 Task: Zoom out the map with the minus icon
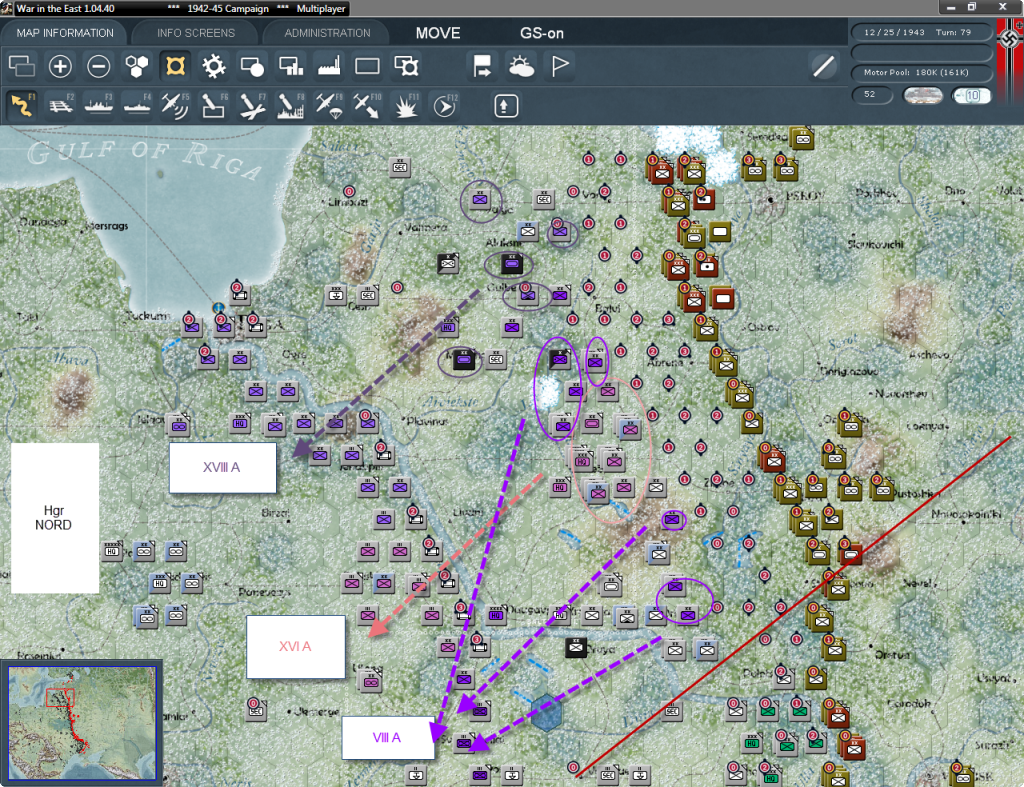pyautogui.click(x=99, y=66)
